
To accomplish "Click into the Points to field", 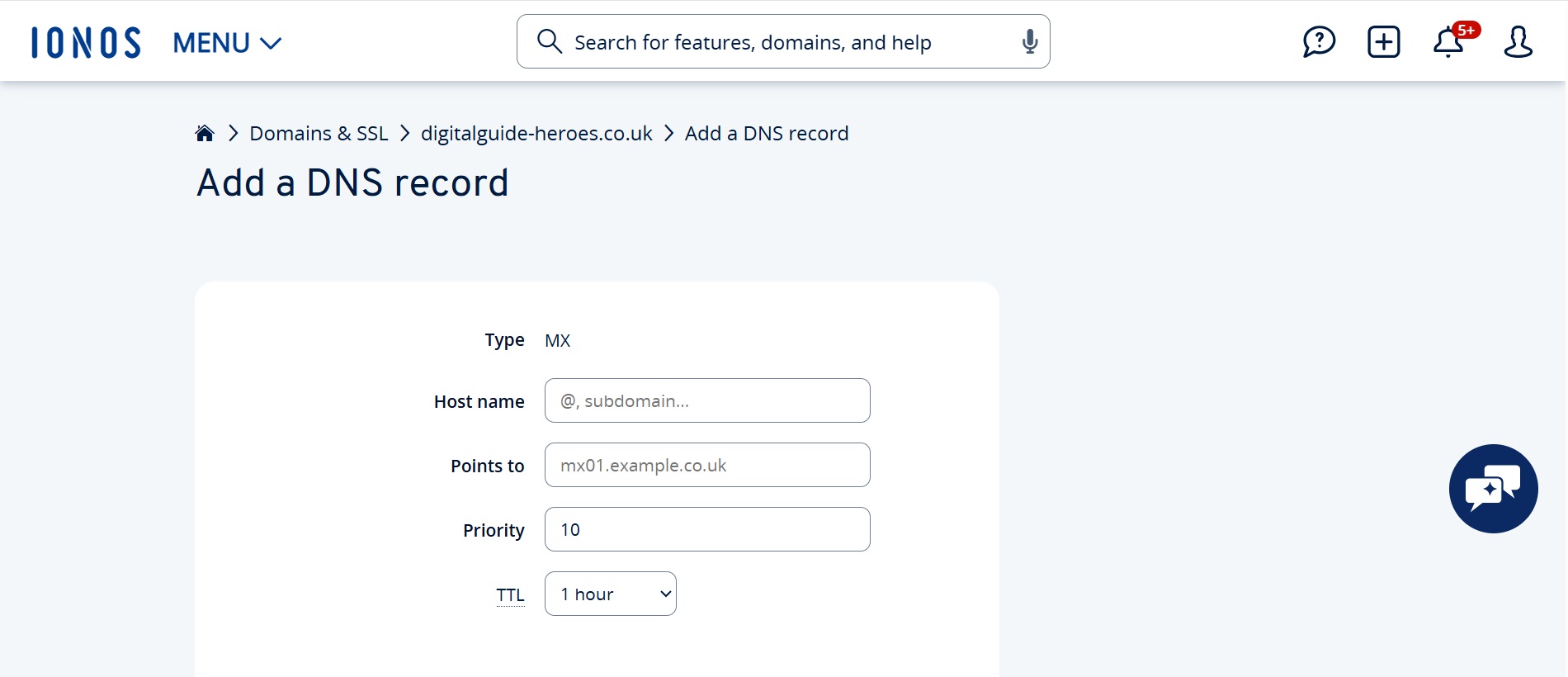I will [x=707, y=466].
